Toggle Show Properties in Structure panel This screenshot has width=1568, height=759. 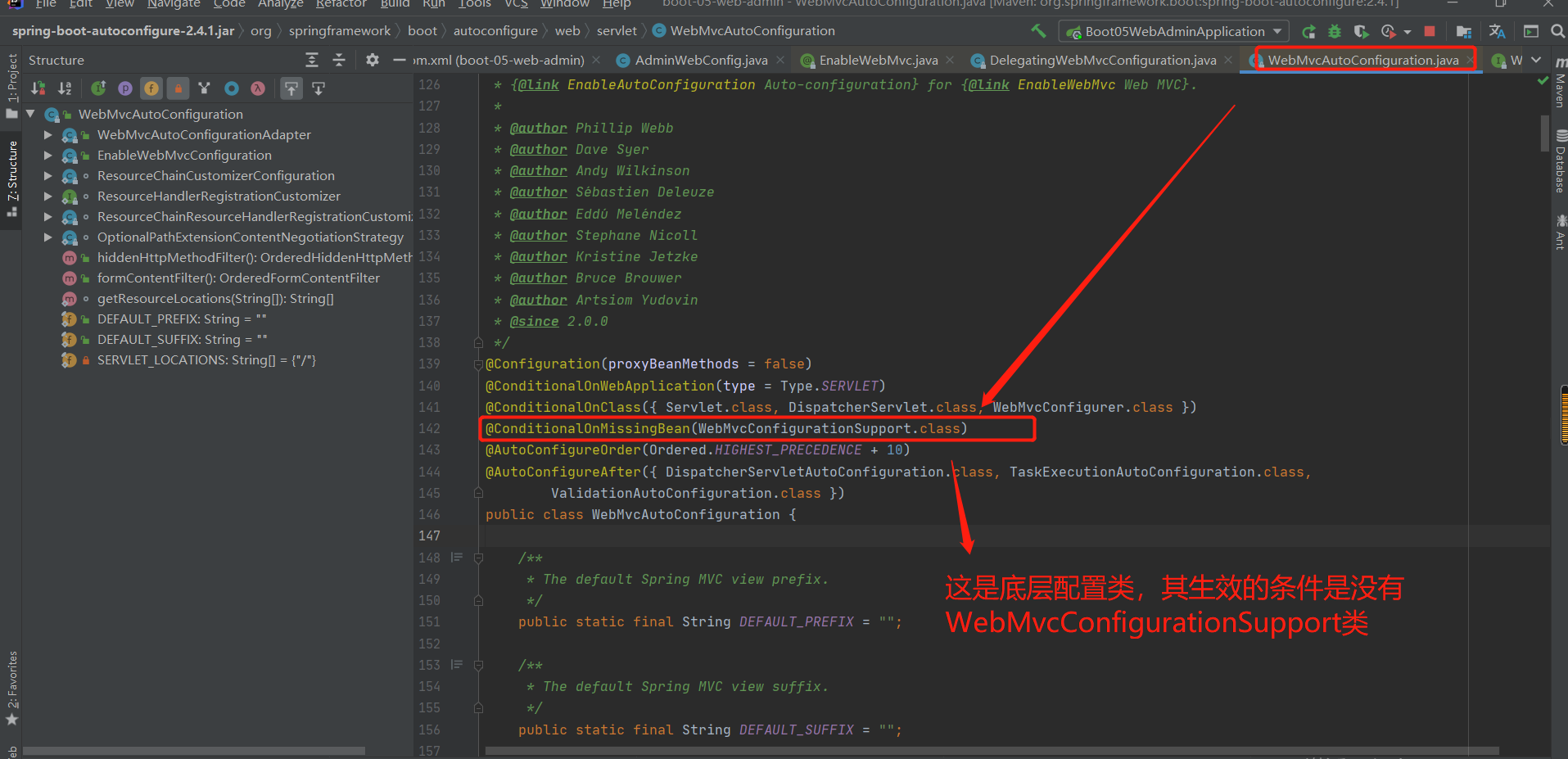(125, 88)
